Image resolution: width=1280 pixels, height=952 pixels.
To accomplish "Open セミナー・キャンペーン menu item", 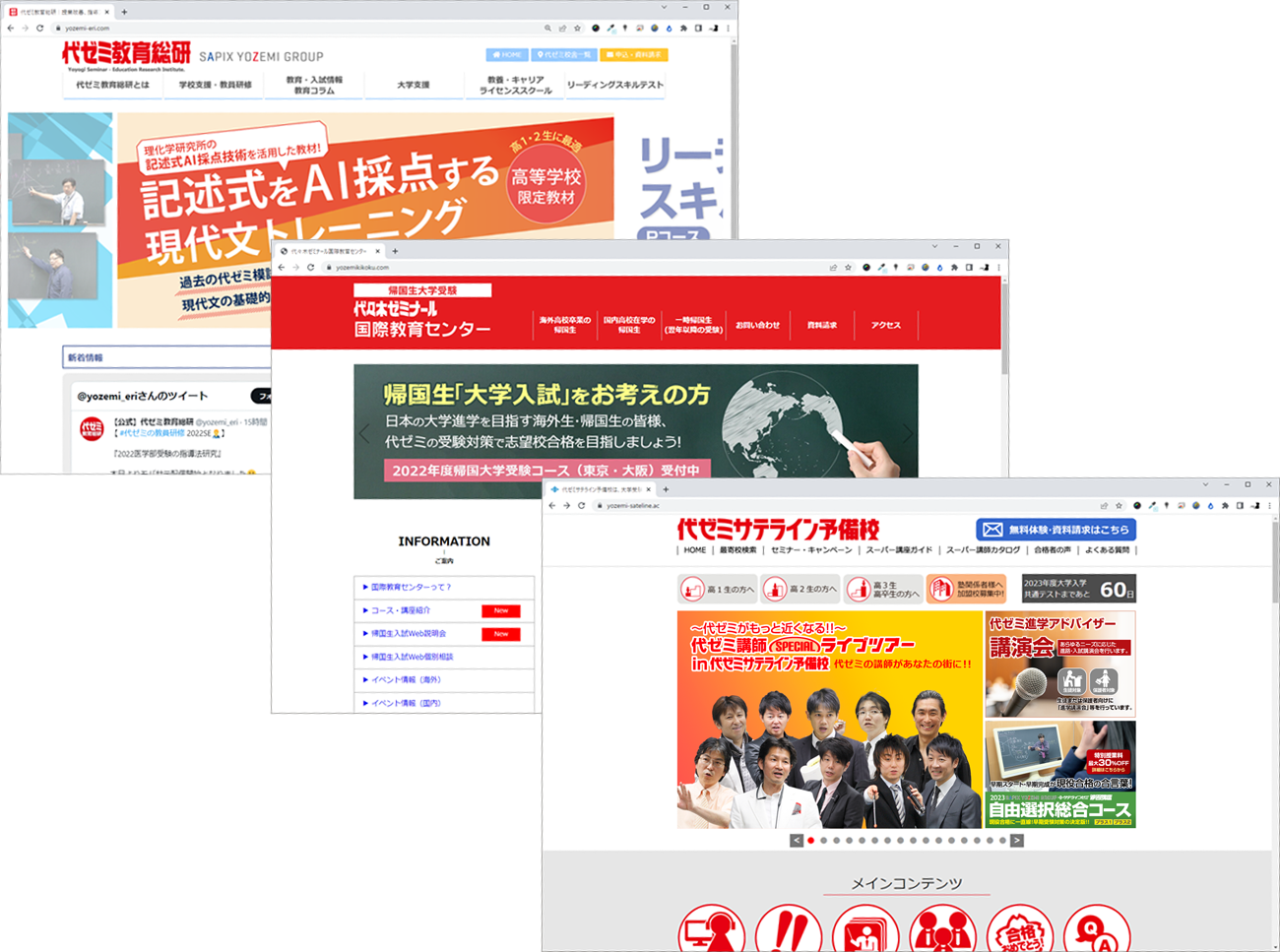I will click(811, 550).
